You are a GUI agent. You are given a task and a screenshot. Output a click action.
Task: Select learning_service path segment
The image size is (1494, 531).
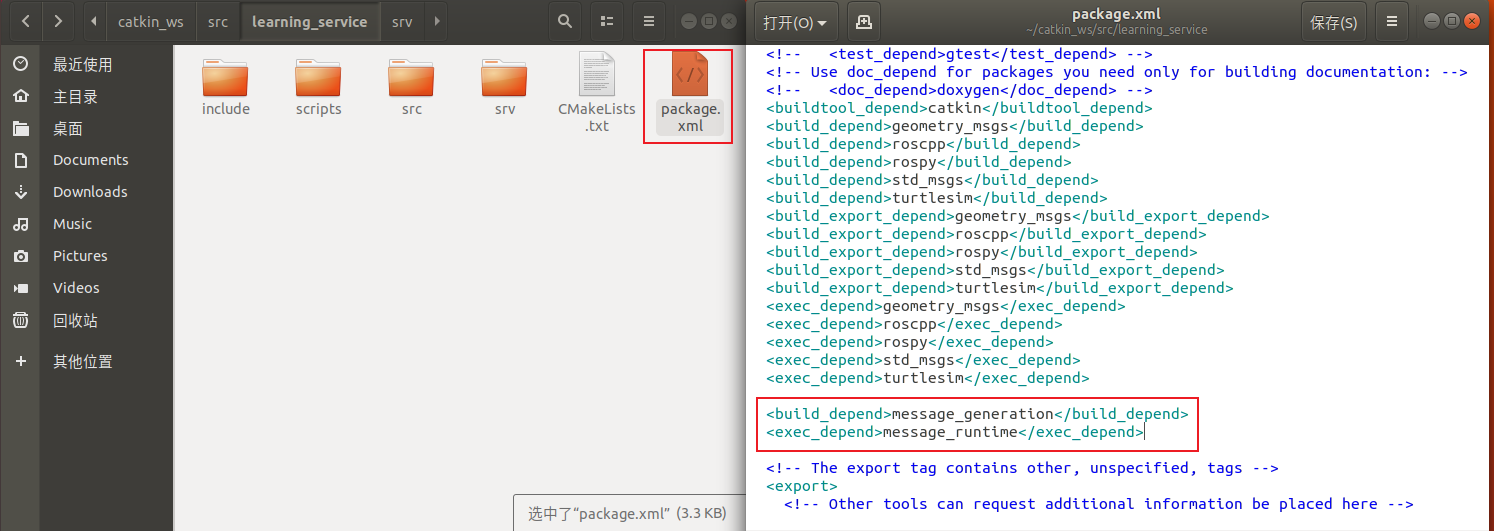(309, 21)
